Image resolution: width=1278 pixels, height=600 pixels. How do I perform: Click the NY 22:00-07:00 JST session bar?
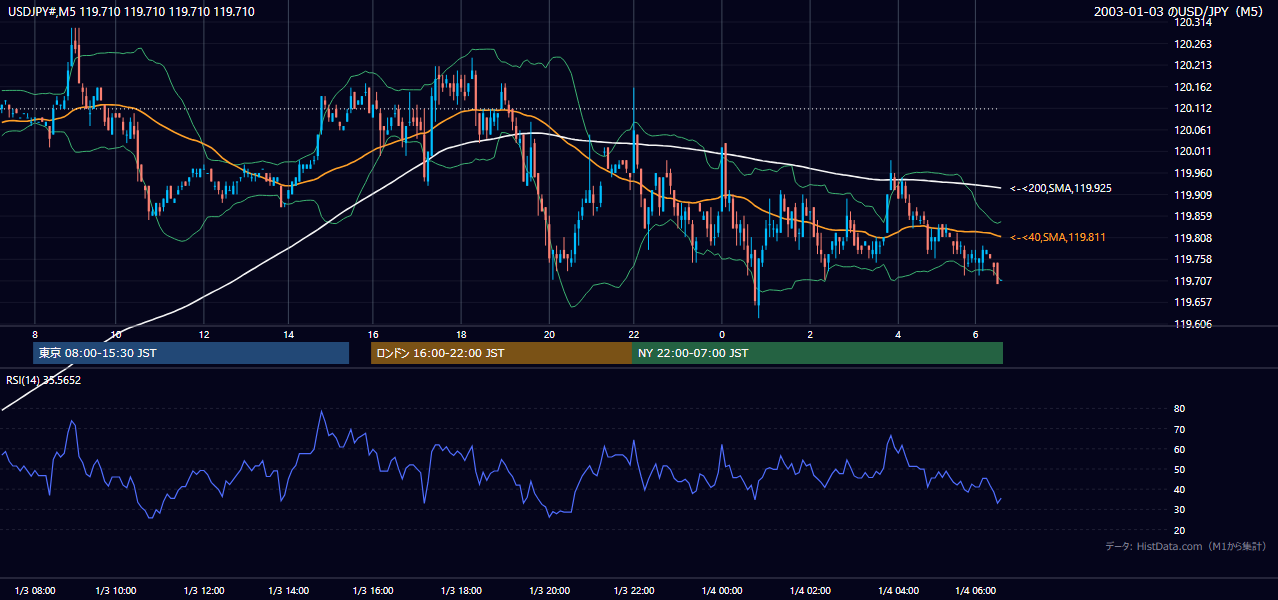click(x=817, y=353)
